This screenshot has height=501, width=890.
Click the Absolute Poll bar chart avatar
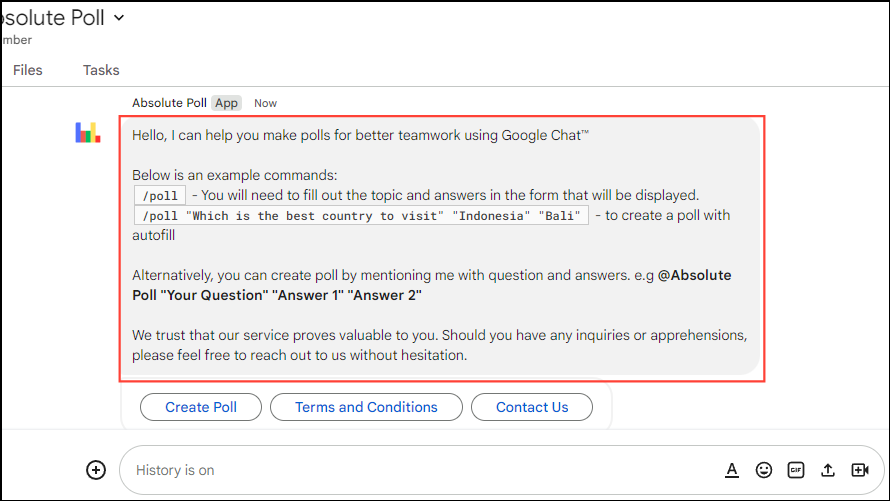pyautogui.click(x=88, y=132)
